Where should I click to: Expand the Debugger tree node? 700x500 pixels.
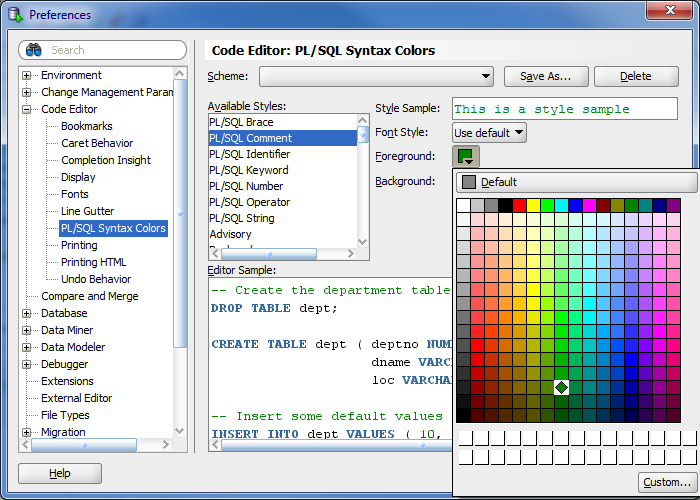[26, 364]
